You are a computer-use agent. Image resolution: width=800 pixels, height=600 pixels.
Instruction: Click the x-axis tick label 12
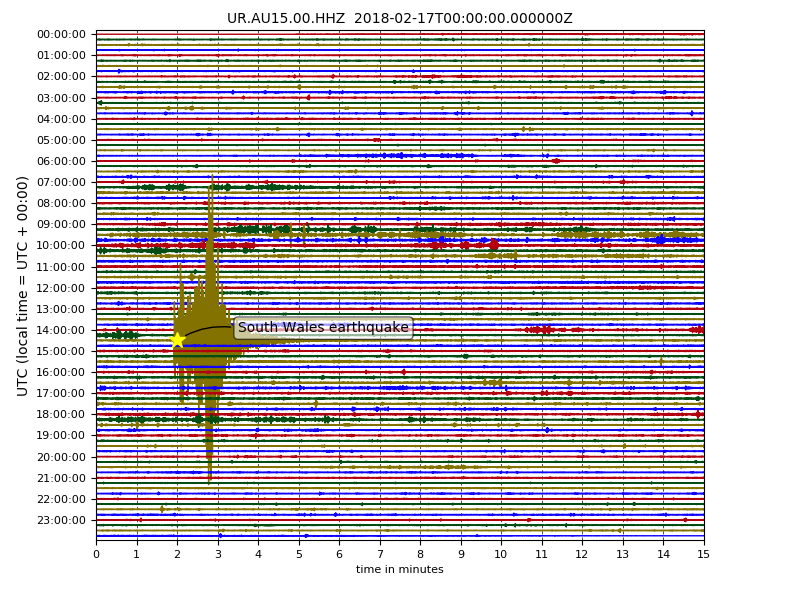(x=582, y=555)
